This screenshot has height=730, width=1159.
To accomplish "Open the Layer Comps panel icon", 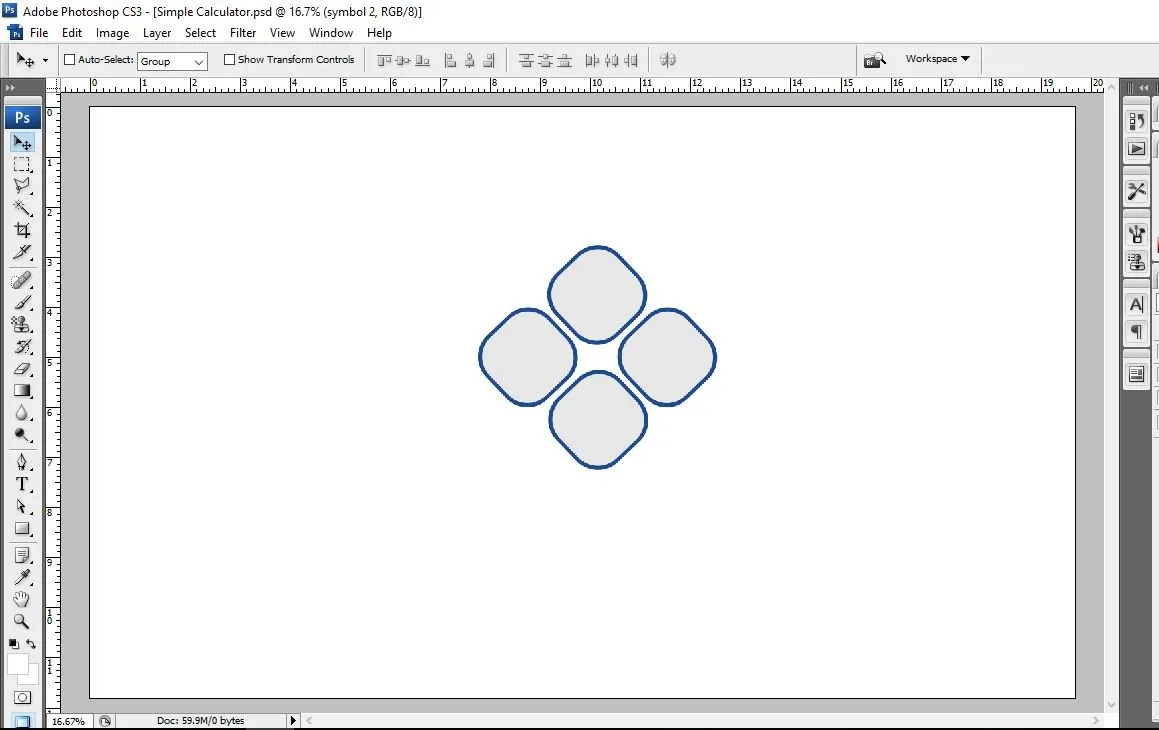I will [1137, 375].
